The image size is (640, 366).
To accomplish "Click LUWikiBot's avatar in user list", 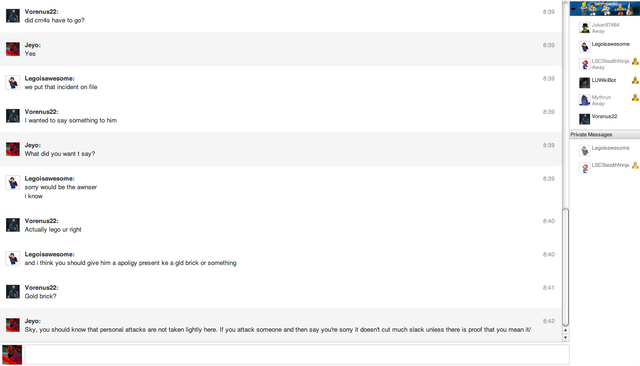I will pos(584,82).
